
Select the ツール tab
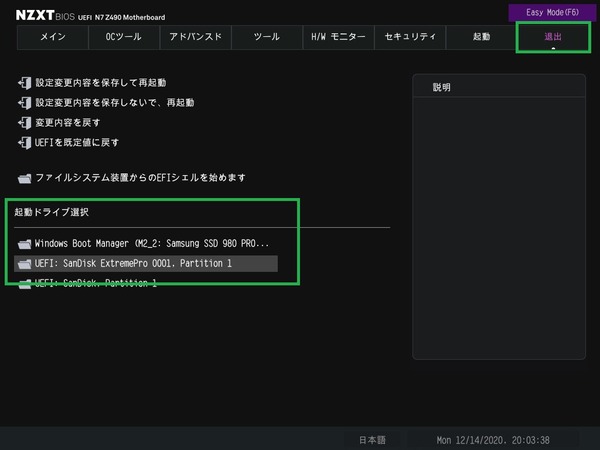pos(267,37)
